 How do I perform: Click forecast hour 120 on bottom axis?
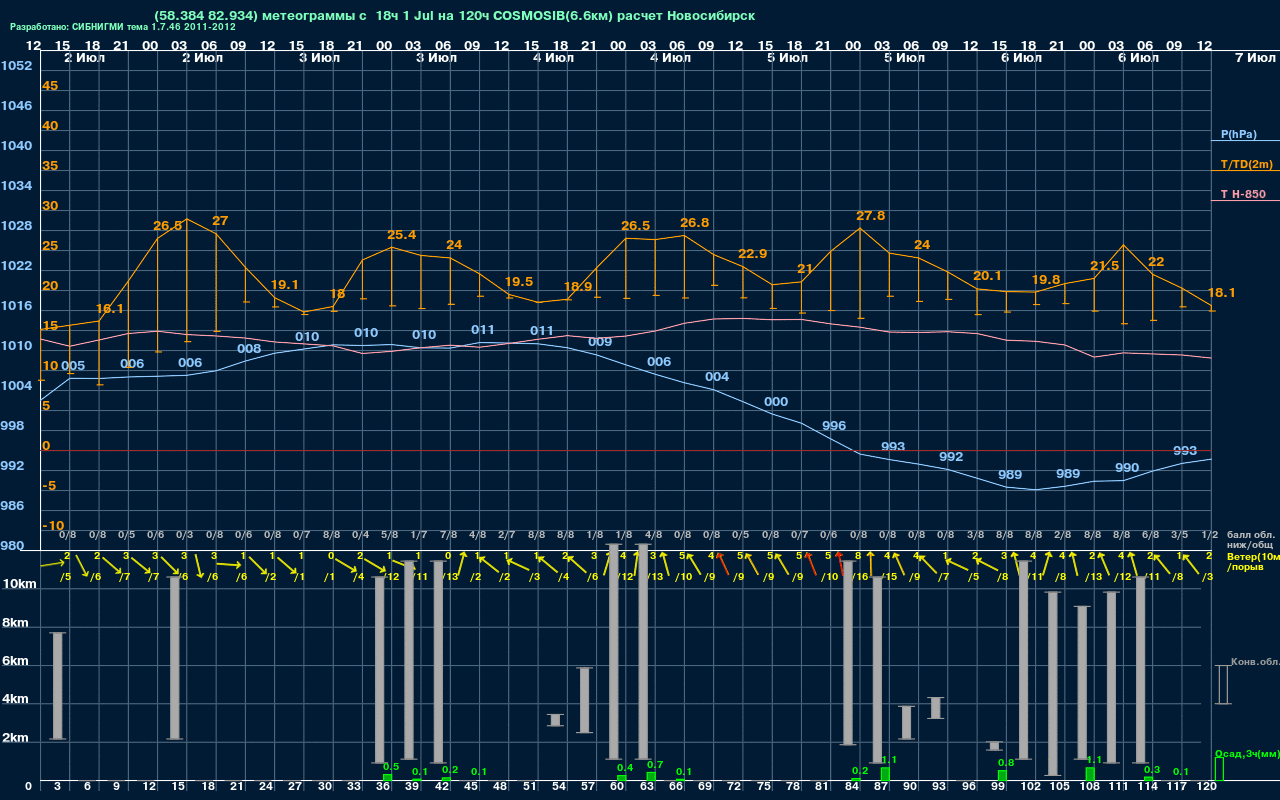(x=1206, y=787)
